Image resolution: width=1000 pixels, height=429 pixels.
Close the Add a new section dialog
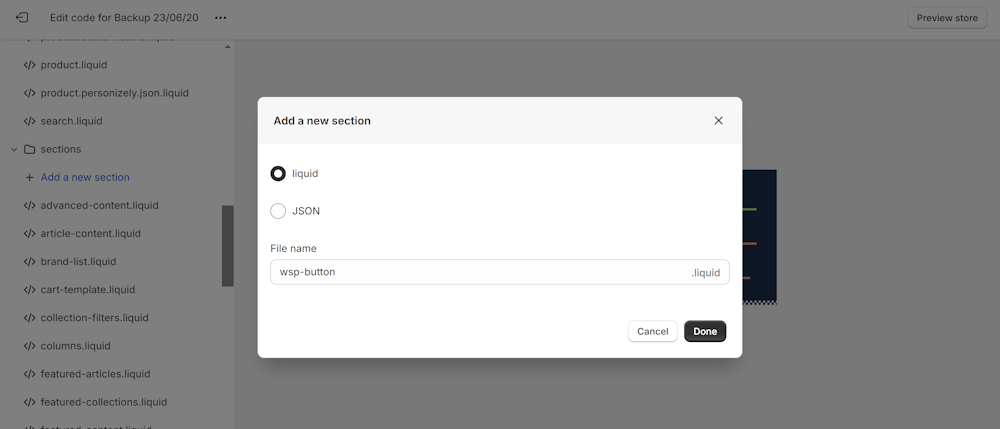(x=718, y=121)
